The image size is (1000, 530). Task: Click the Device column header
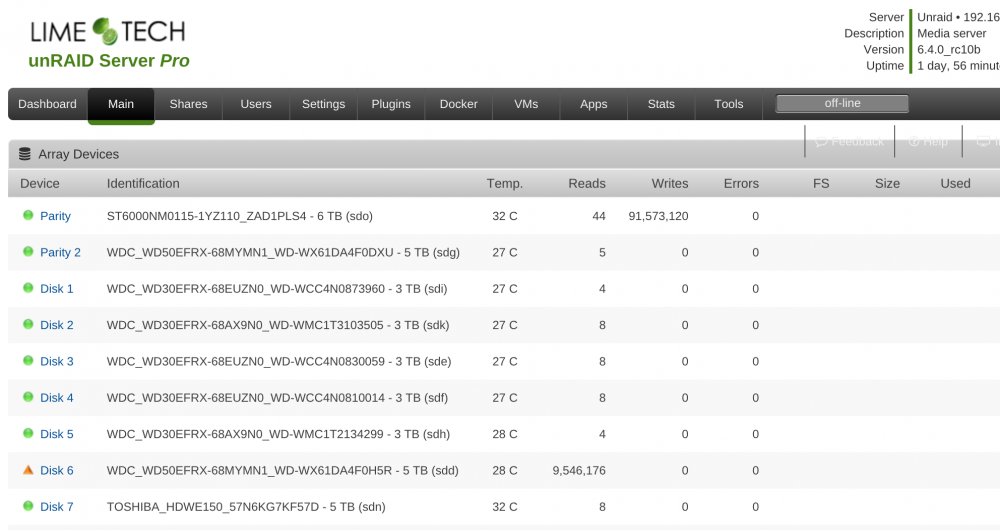pyautogui.click(x=40, y=184)
